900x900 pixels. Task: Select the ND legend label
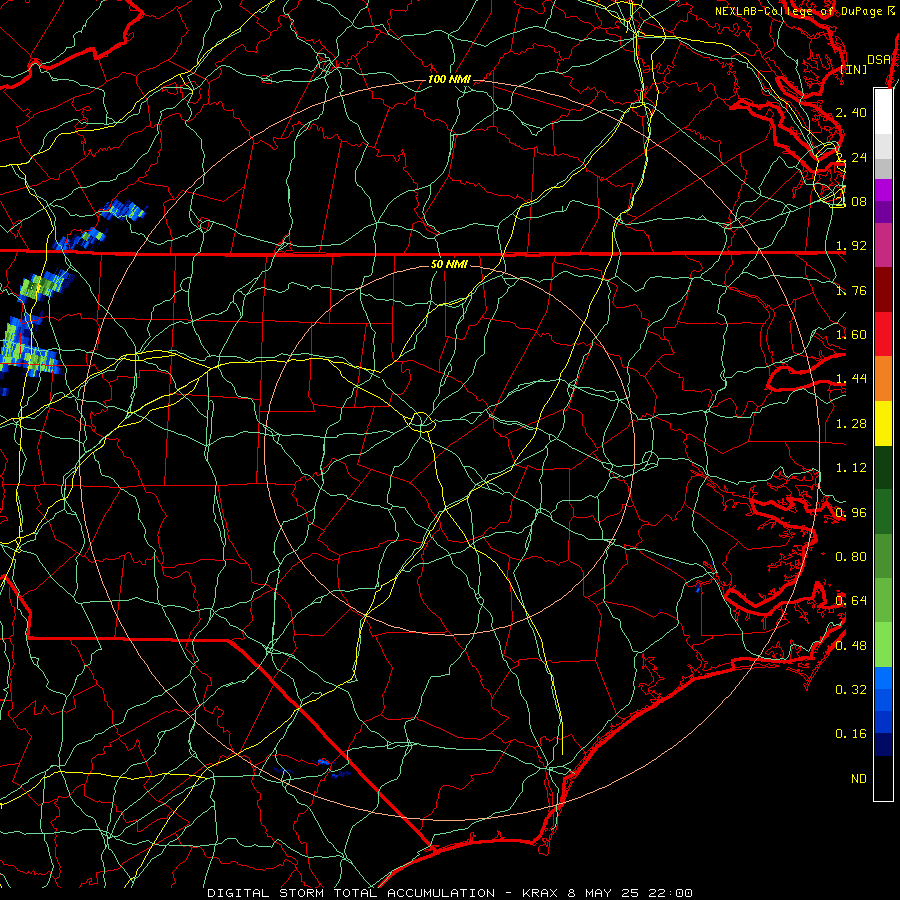pos(859,779)
